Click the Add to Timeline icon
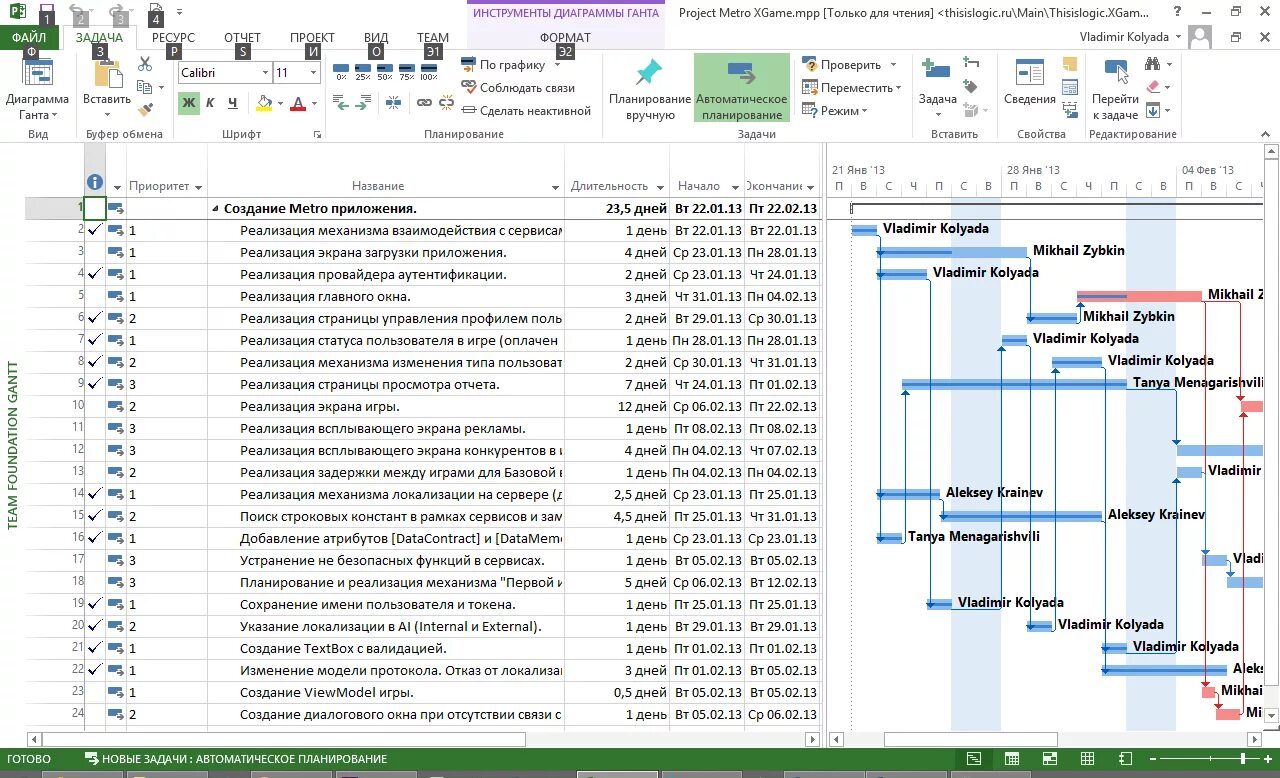1280x778 pixels. (x=1071, y=110)
